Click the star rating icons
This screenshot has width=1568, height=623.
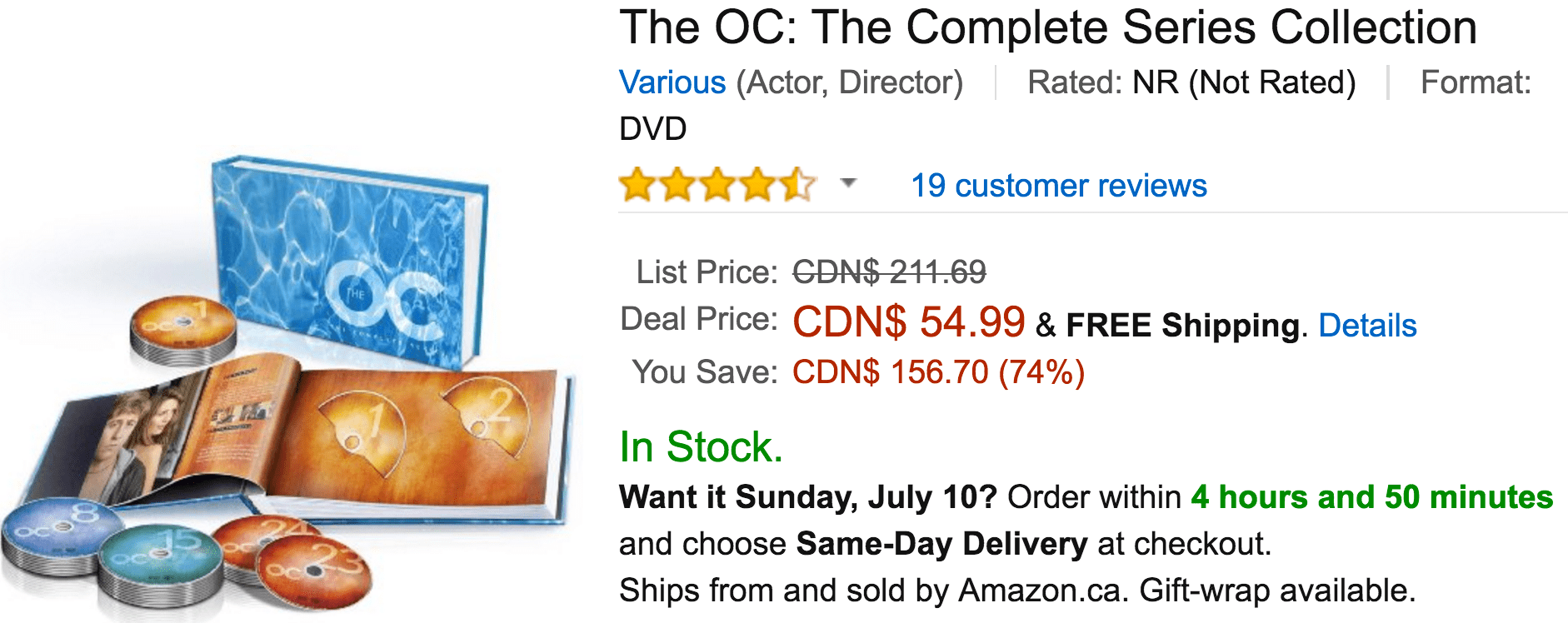point(717,184)
